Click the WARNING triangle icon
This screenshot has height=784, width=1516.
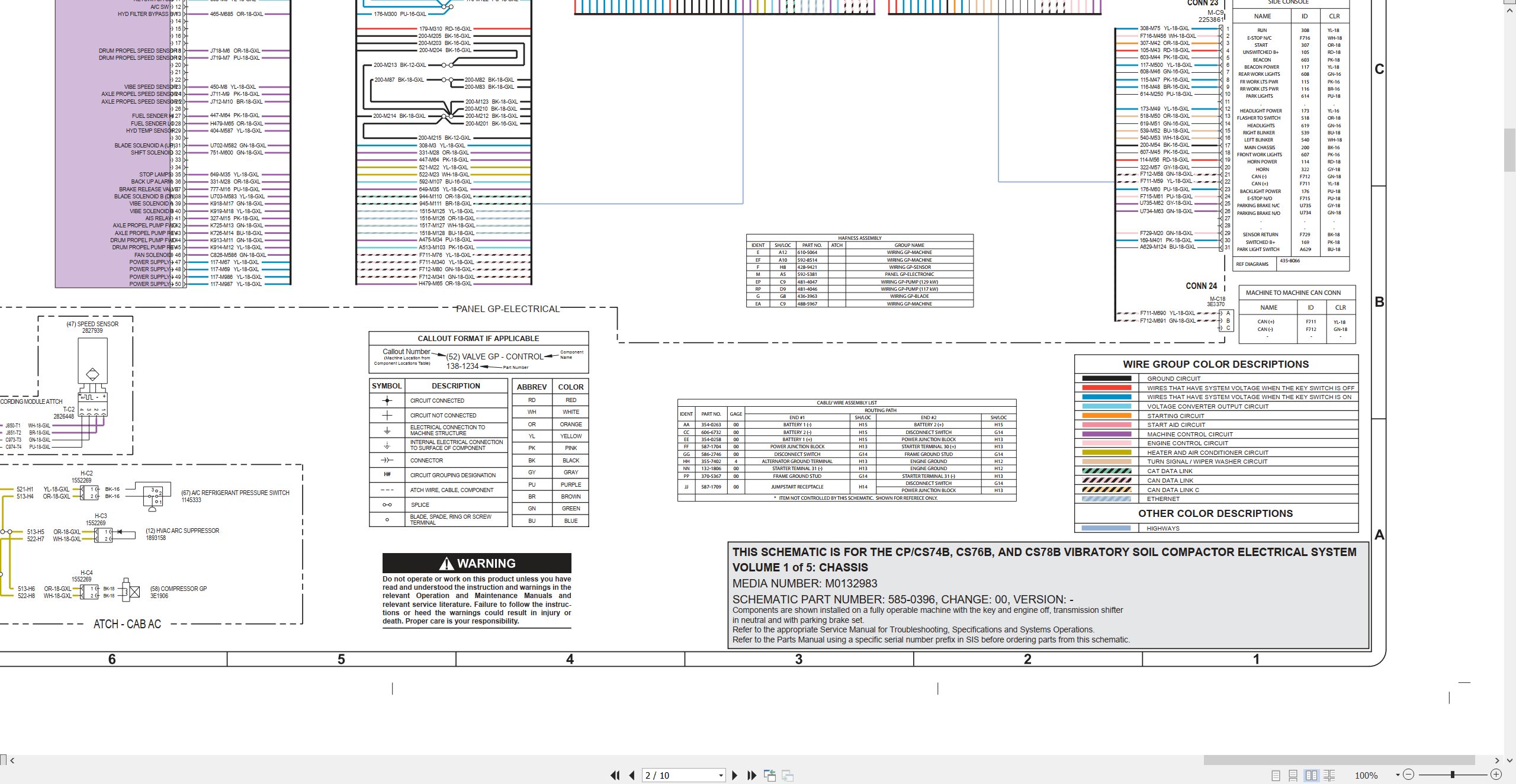point(447,563)
